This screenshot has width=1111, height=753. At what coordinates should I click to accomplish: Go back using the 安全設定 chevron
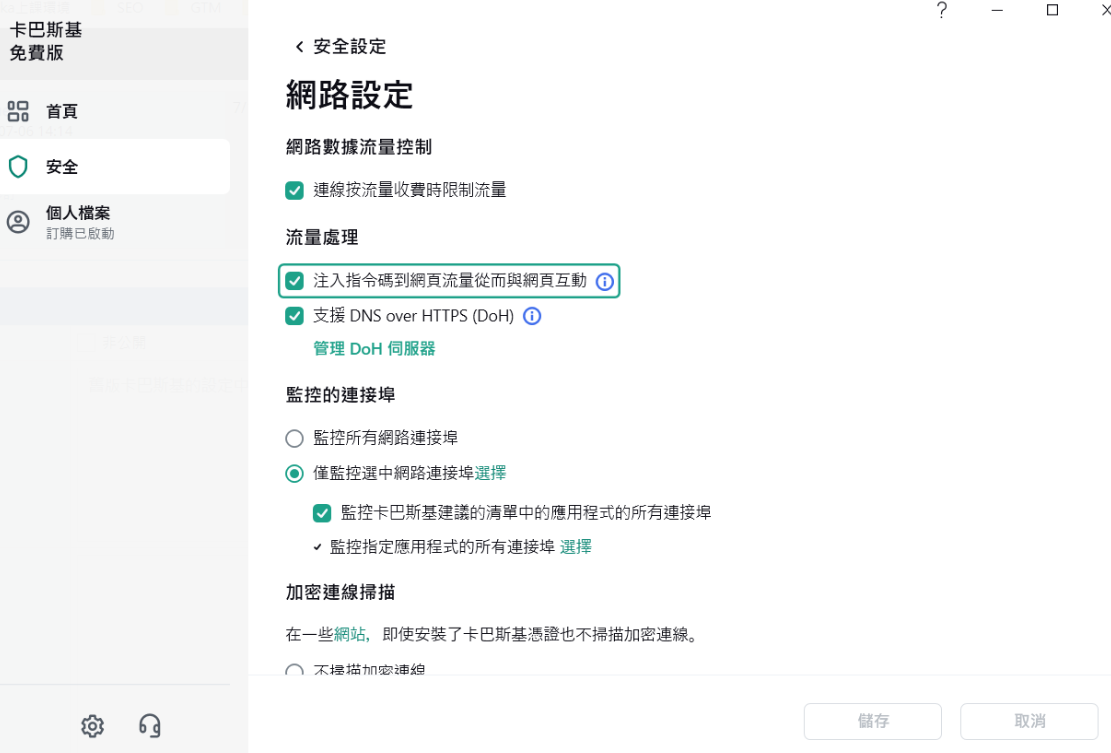point(298,46)
